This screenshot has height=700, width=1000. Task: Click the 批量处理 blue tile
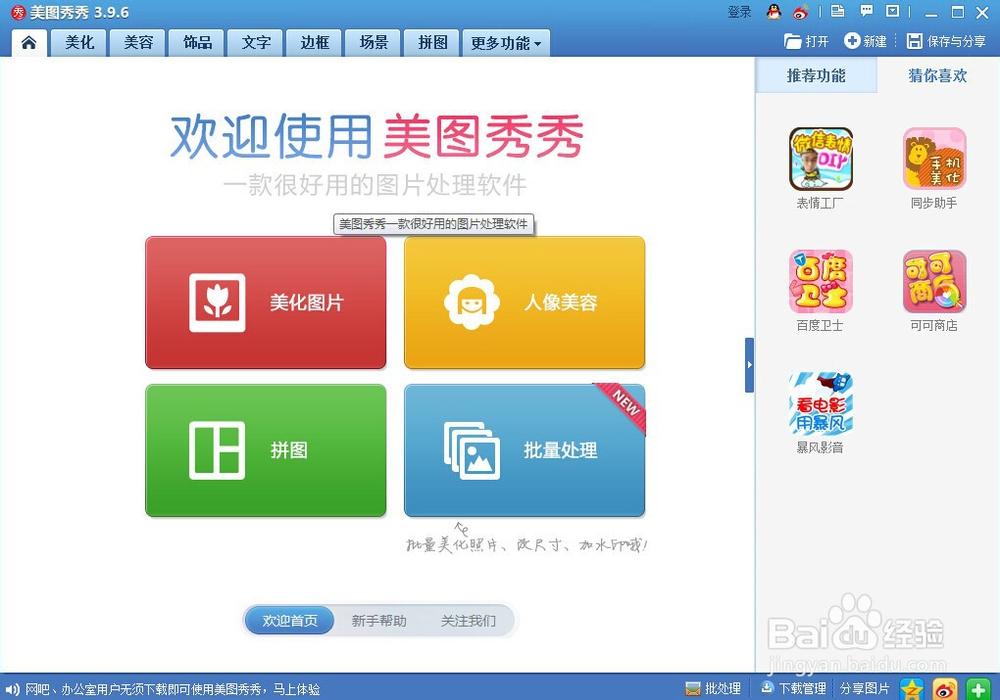pyautogui.click(x=524, y=450)
